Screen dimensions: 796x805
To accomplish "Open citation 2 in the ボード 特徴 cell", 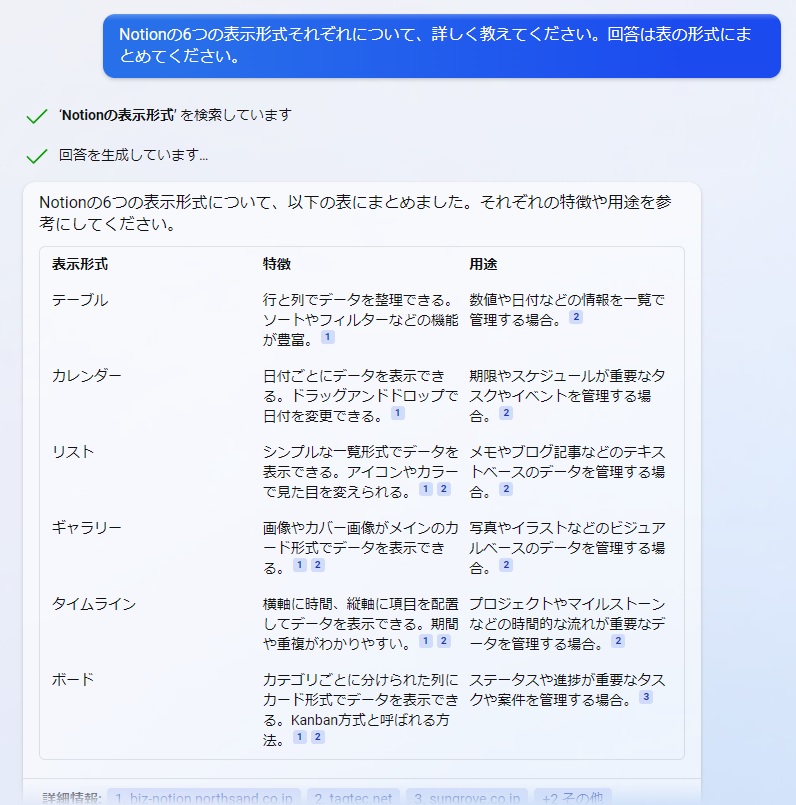I will (318, 737).
